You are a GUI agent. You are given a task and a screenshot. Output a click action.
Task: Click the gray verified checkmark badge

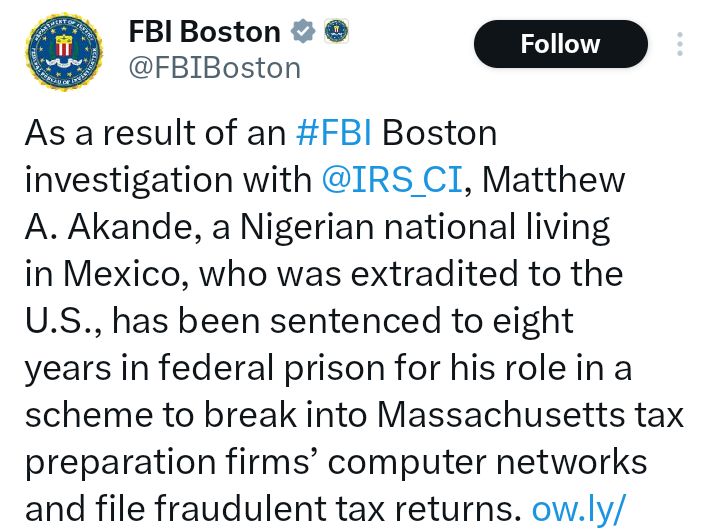coord(302,32)
